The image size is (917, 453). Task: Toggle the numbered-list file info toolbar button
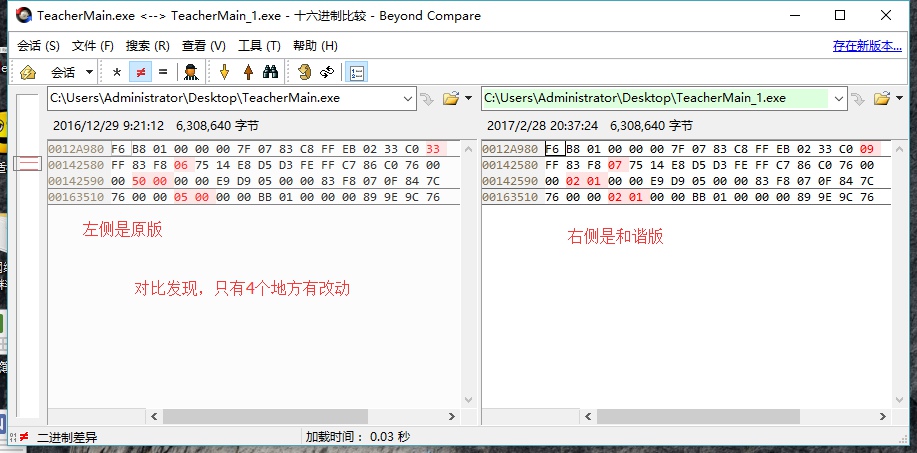(x=357, y=72)
